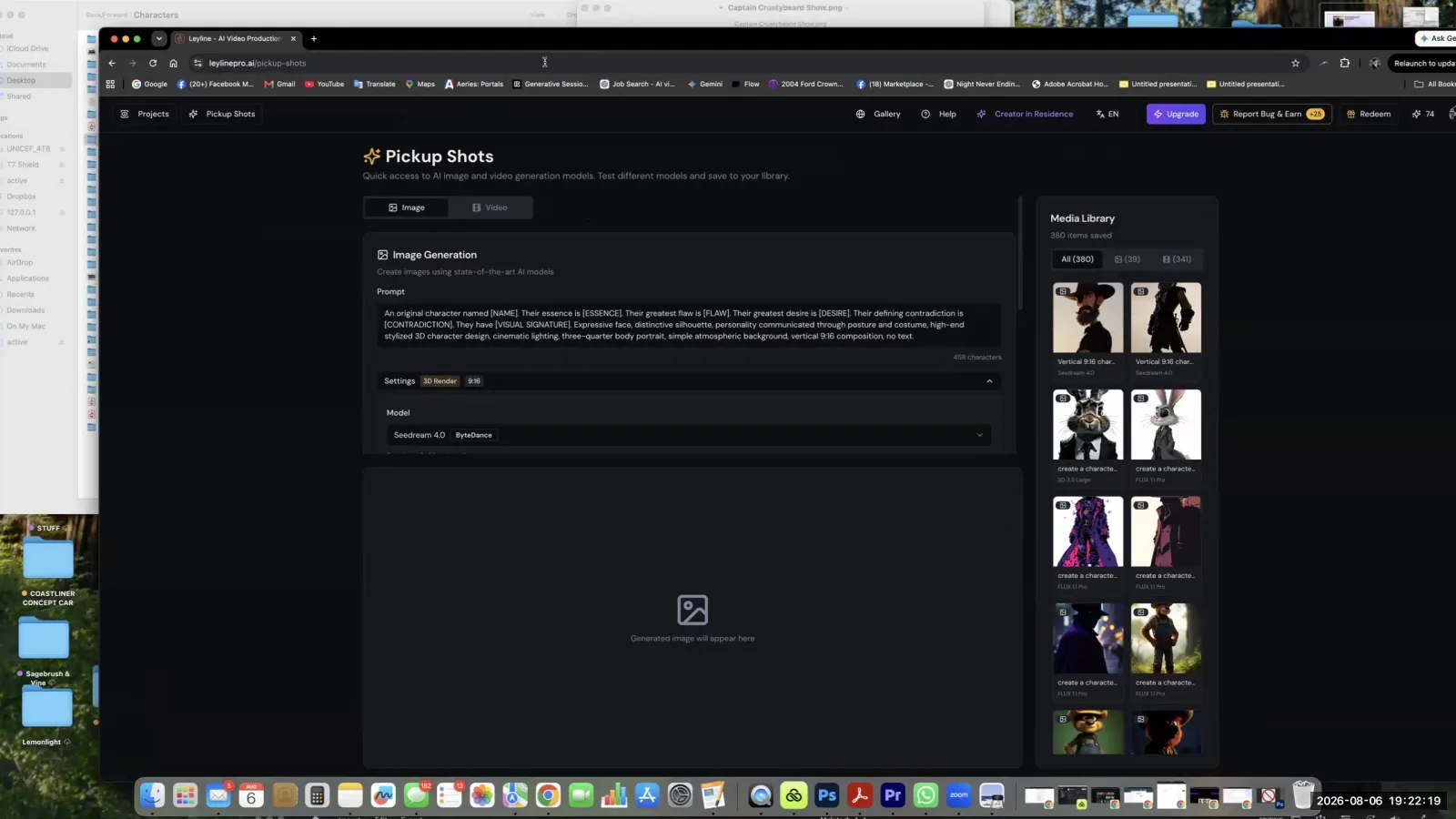Open the Gallery link
1456x819 pixels.
pyautogui.click(x=878, y=114)
